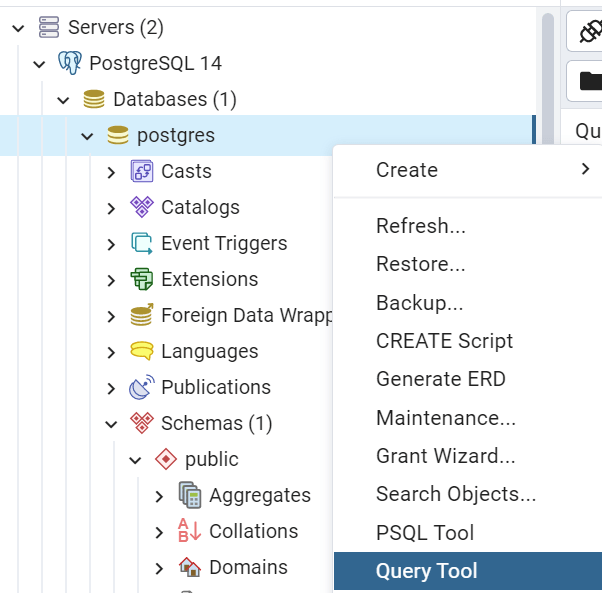Screen dimensions: 602x593
Task: Select the public schema label
Action: click(x=212, y=460)
